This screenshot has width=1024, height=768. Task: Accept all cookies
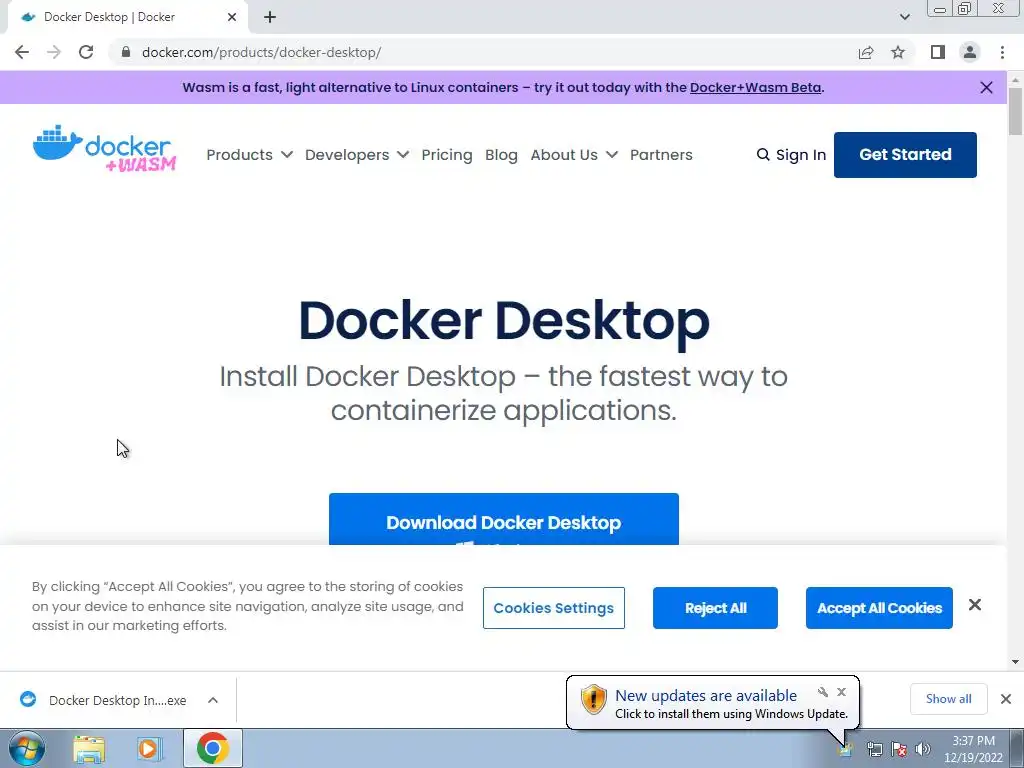(x=879, y=608)
